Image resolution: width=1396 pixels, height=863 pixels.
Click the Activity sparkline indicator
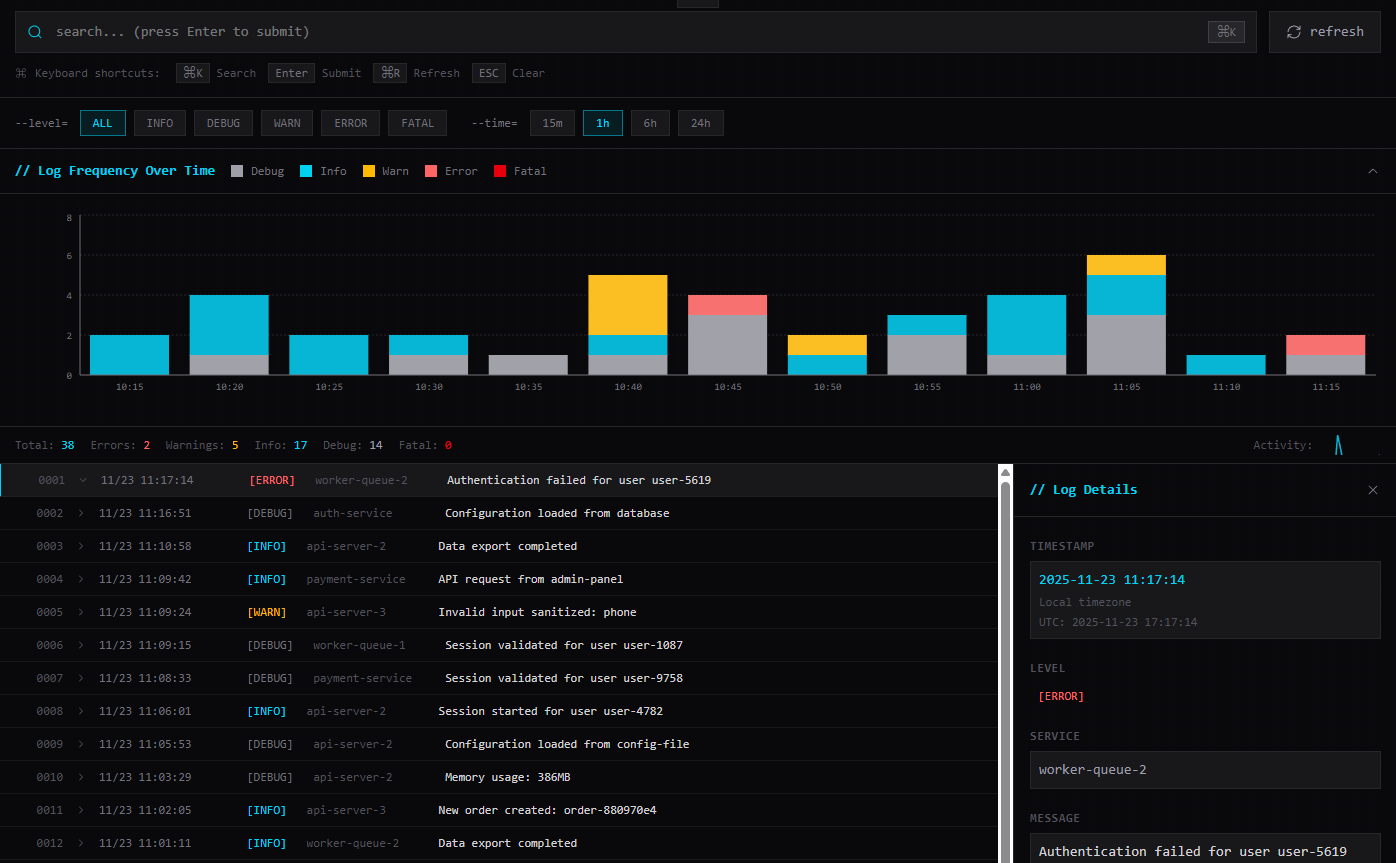(1338, 445)
